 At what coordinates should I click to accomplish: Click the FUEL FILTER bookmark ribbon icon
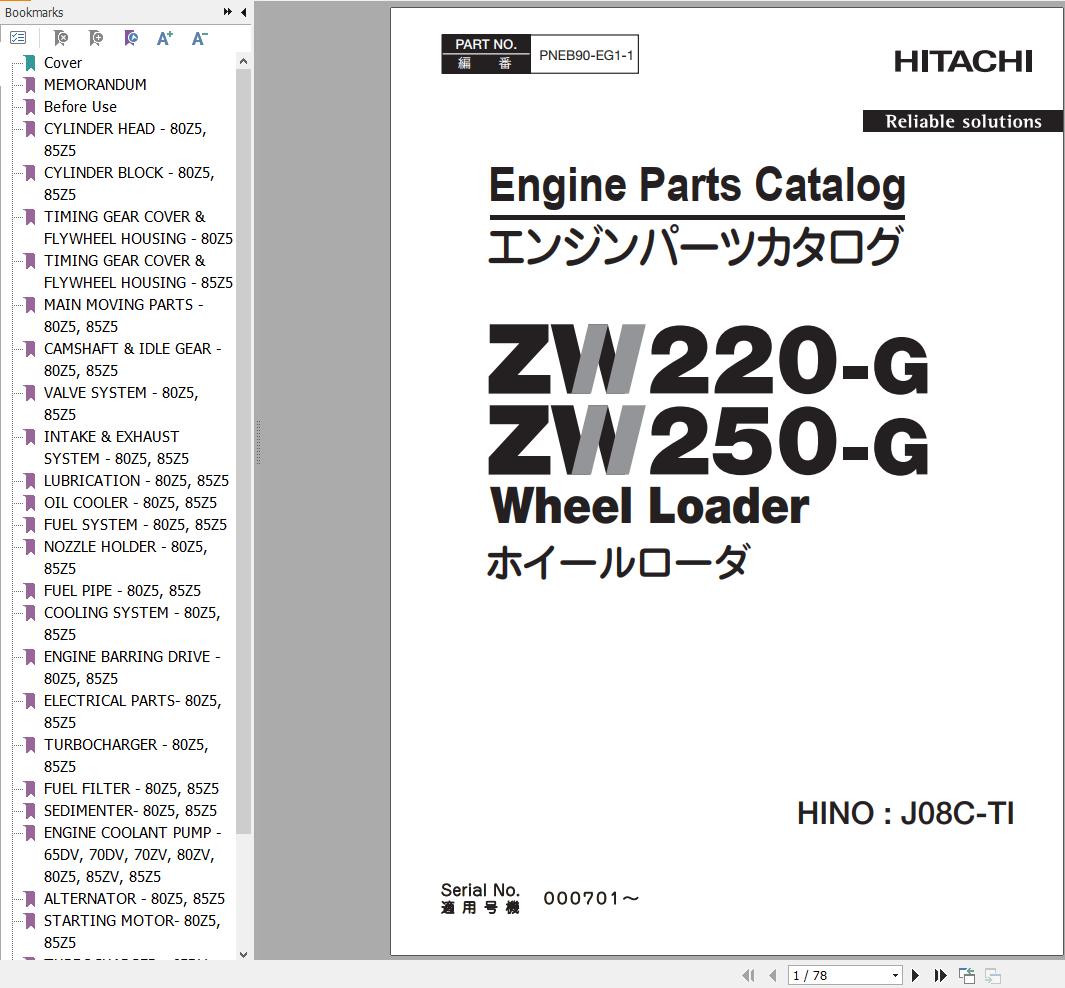point(30,788)
